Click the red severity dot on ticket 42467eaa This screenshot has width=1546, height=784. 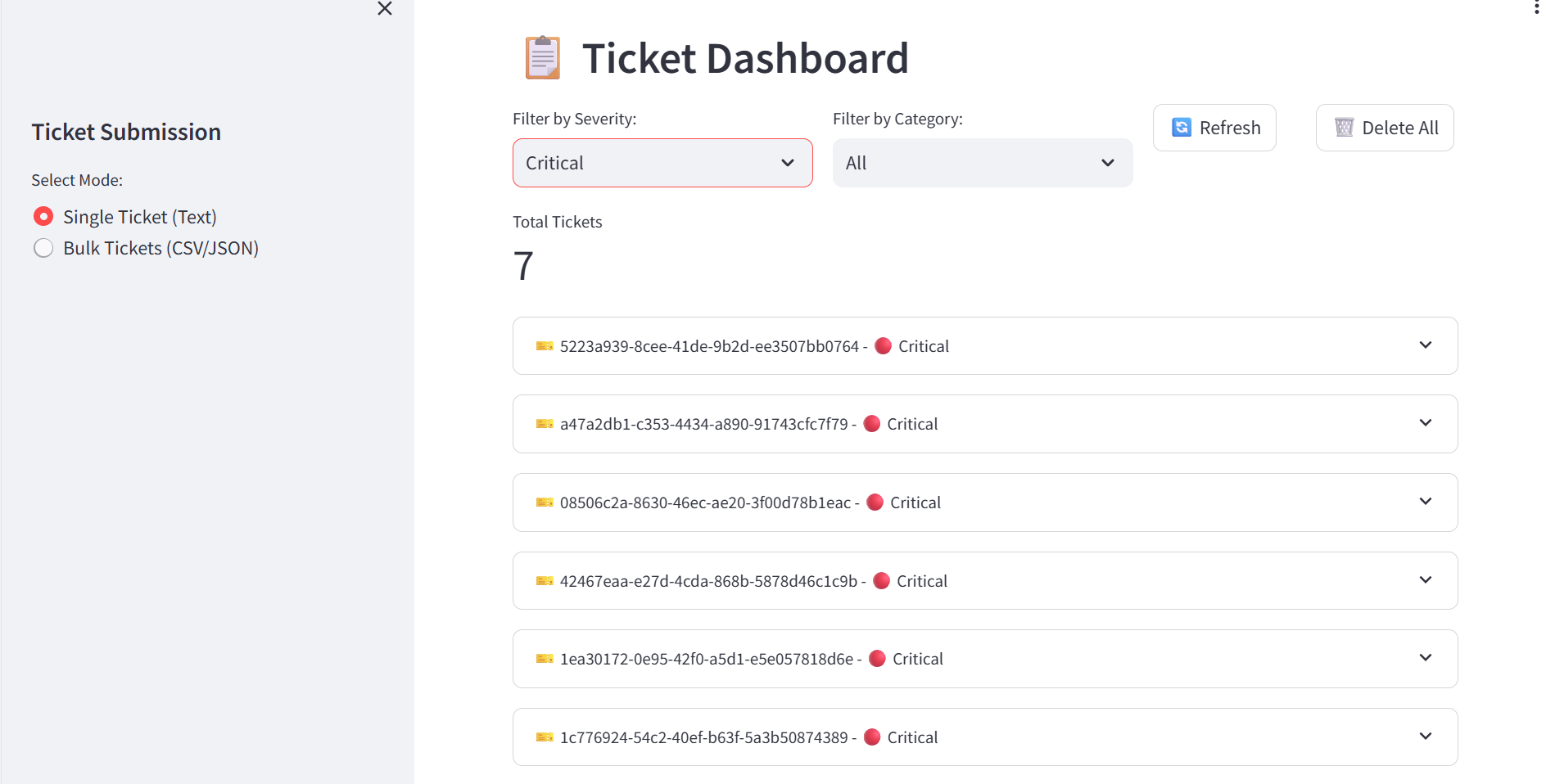(x=881, y=581)
